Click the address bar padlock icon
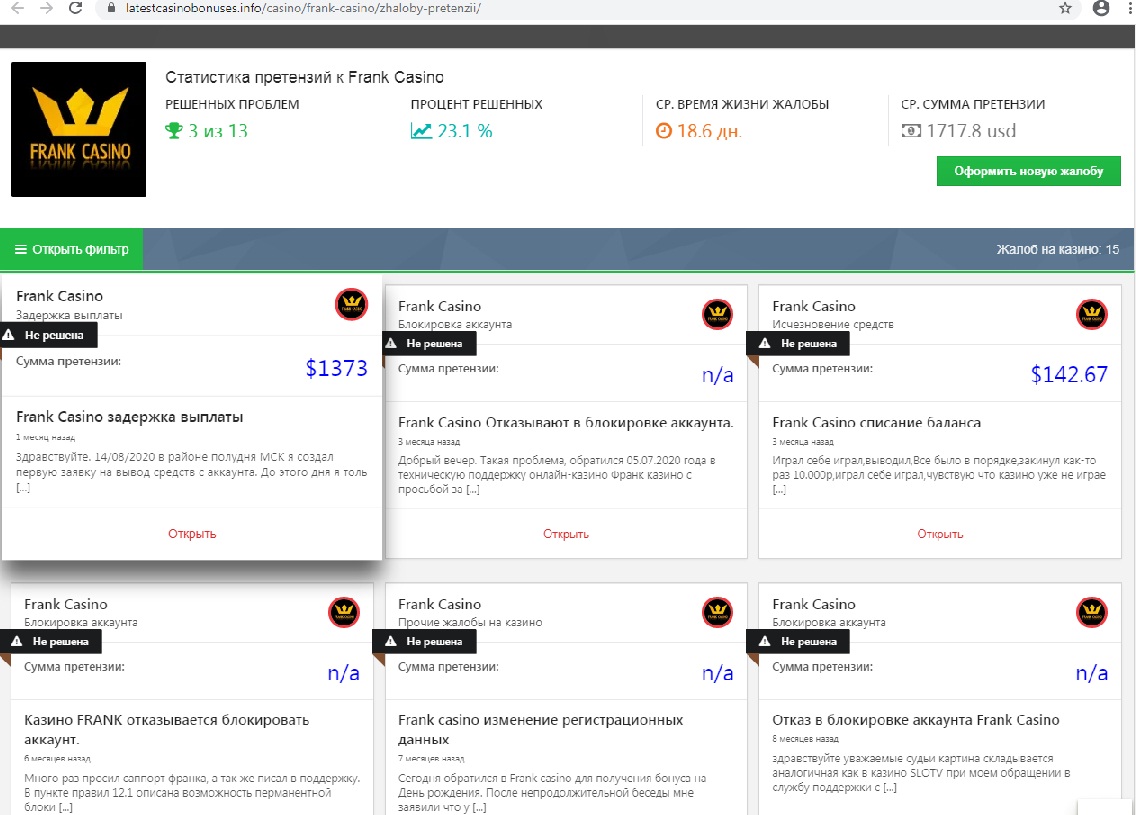The width and height of the screenshot is (1136, 815). [x=111, y=9]
